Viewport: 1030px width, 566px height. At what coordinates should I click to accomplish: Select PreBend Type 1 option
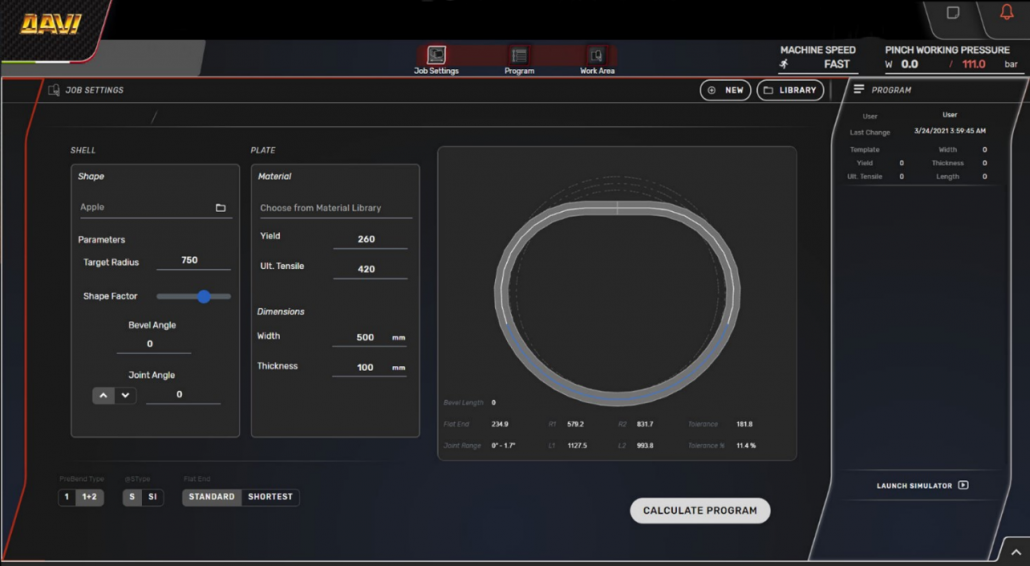67,497
